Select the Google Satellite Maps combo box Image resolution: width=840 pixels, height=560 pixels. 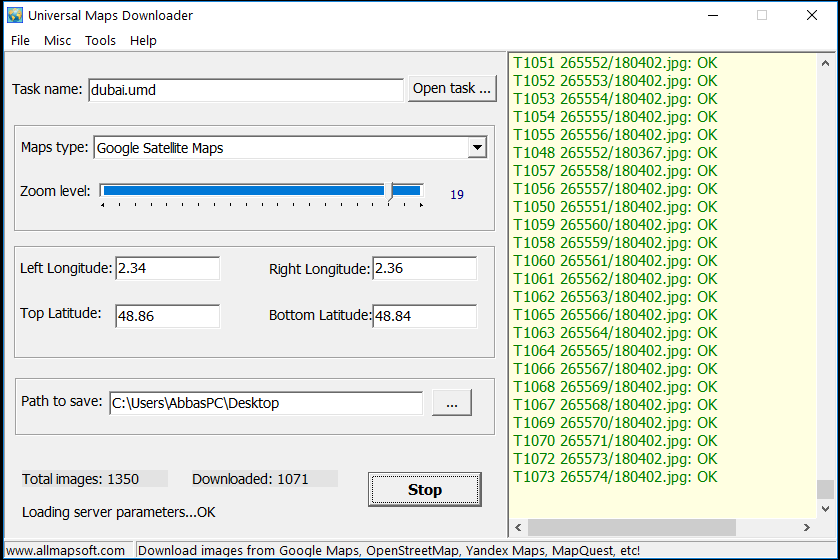click(x=290, y=147)
